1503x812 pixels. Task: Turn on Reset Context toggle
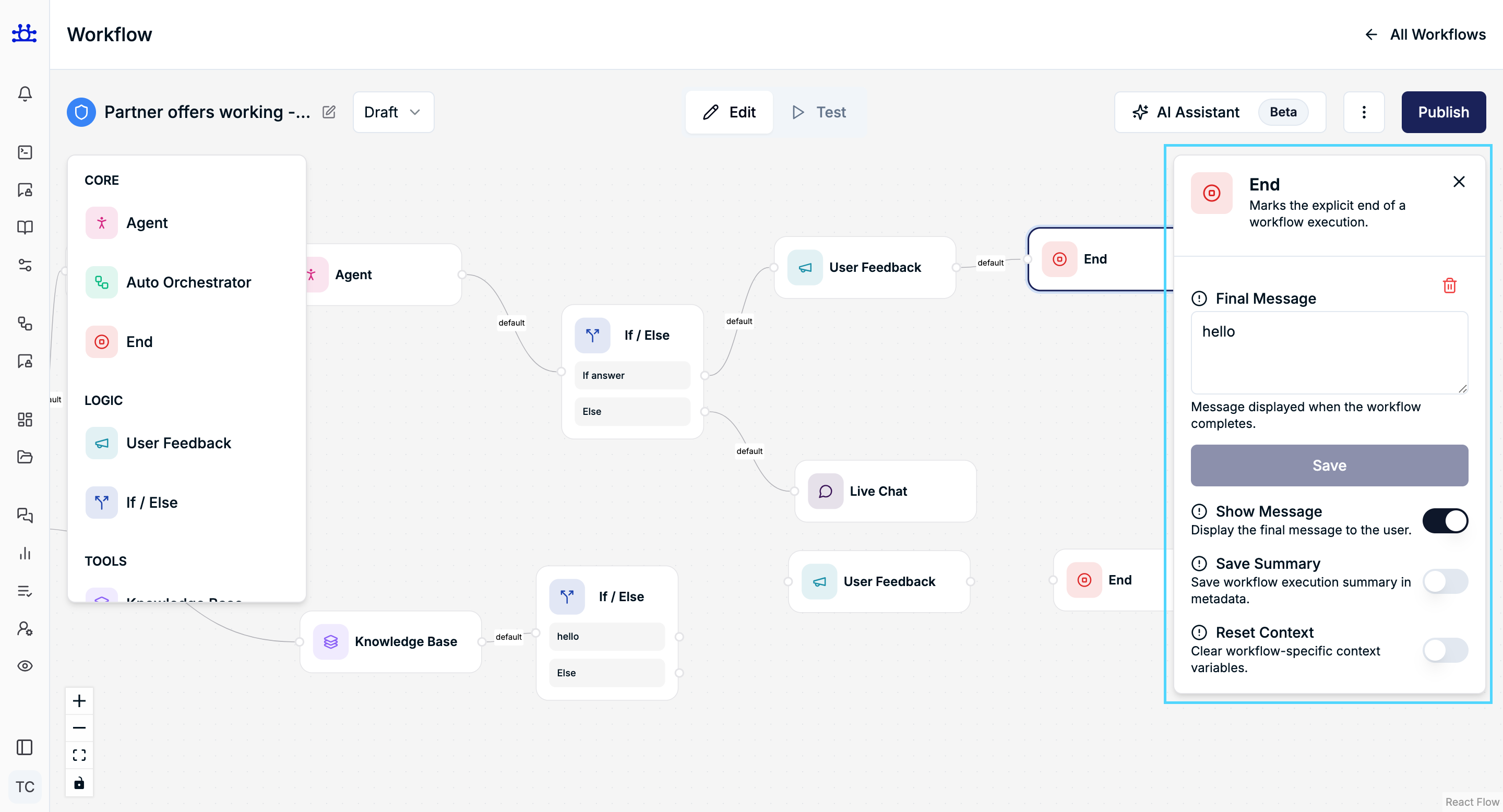1445,650
